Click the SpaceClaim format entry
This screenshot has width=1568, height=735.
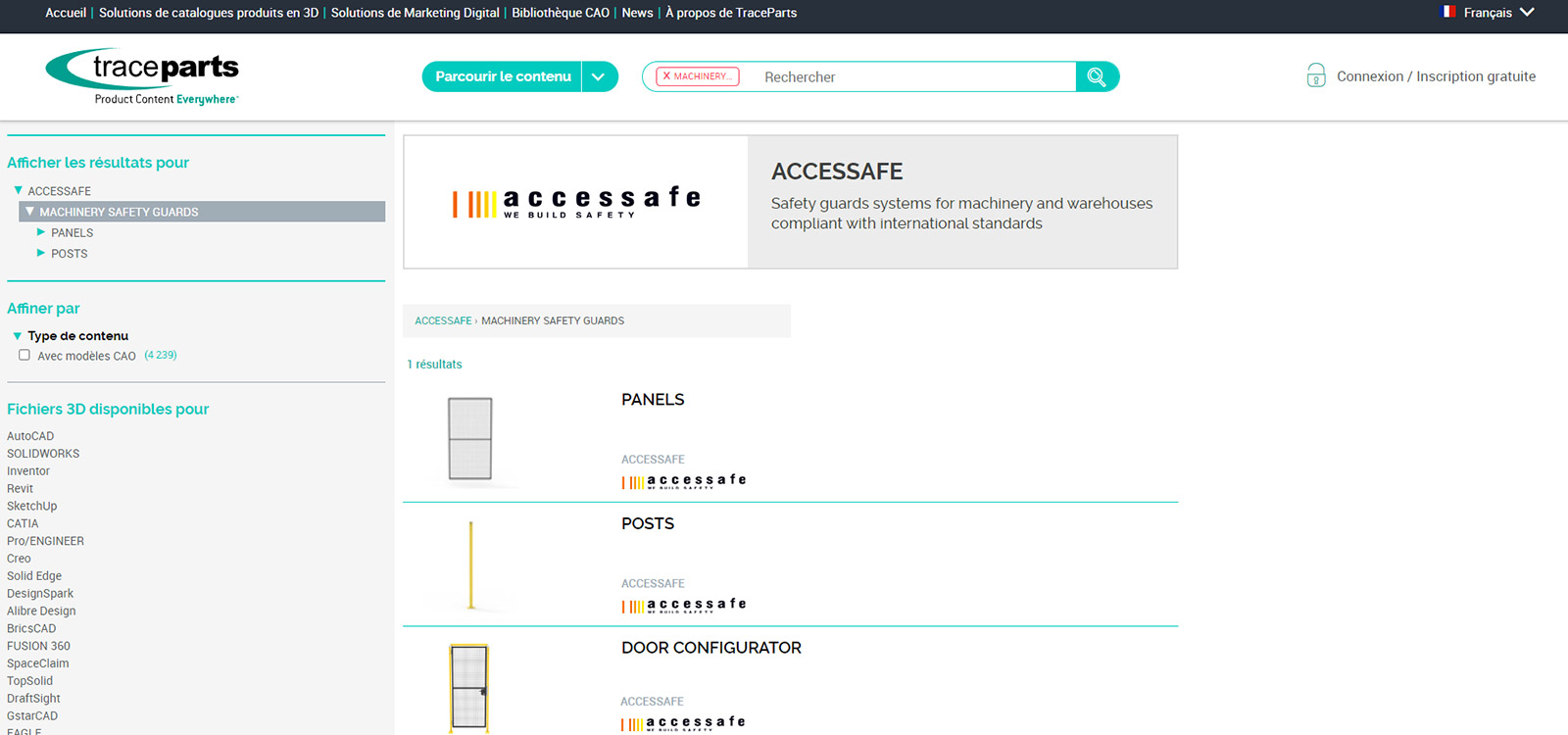tap(38, 663)
